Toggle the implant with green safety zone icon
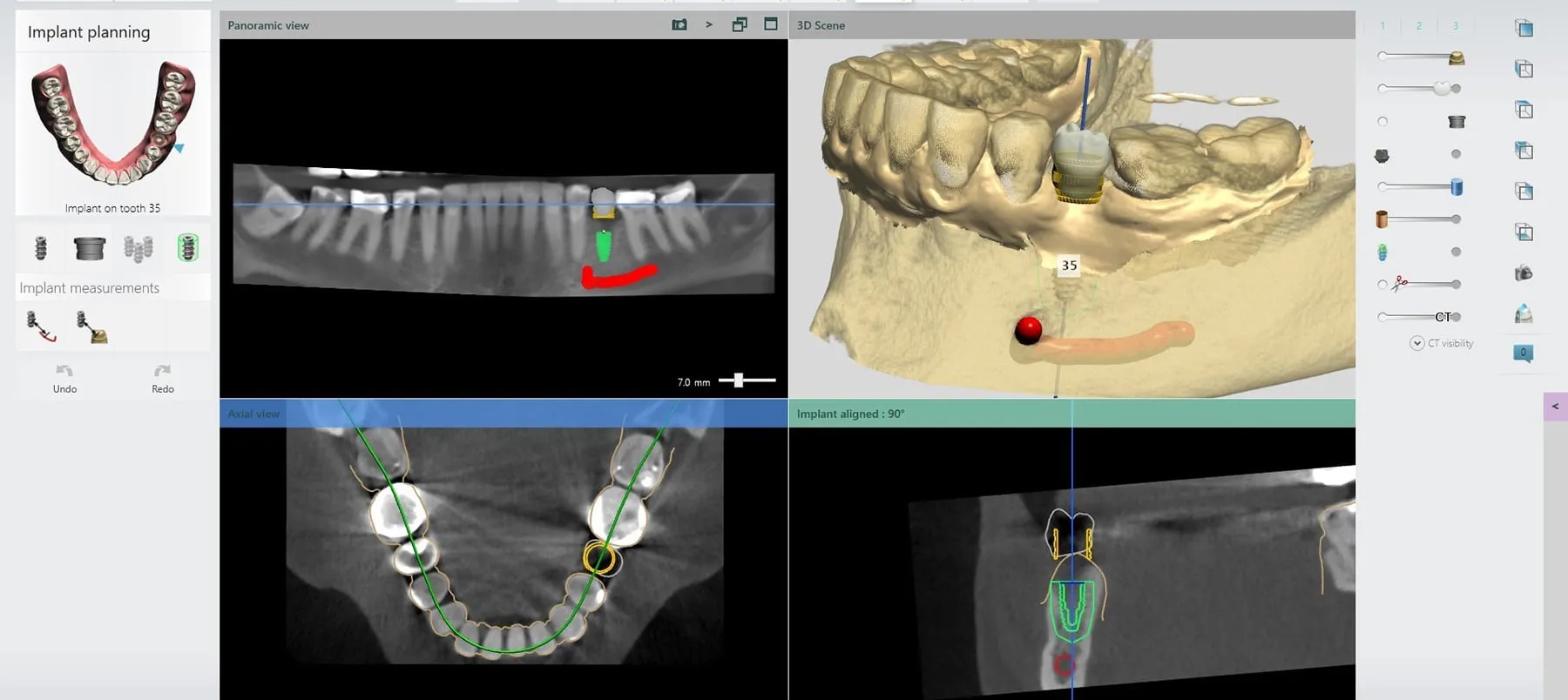 188,248
